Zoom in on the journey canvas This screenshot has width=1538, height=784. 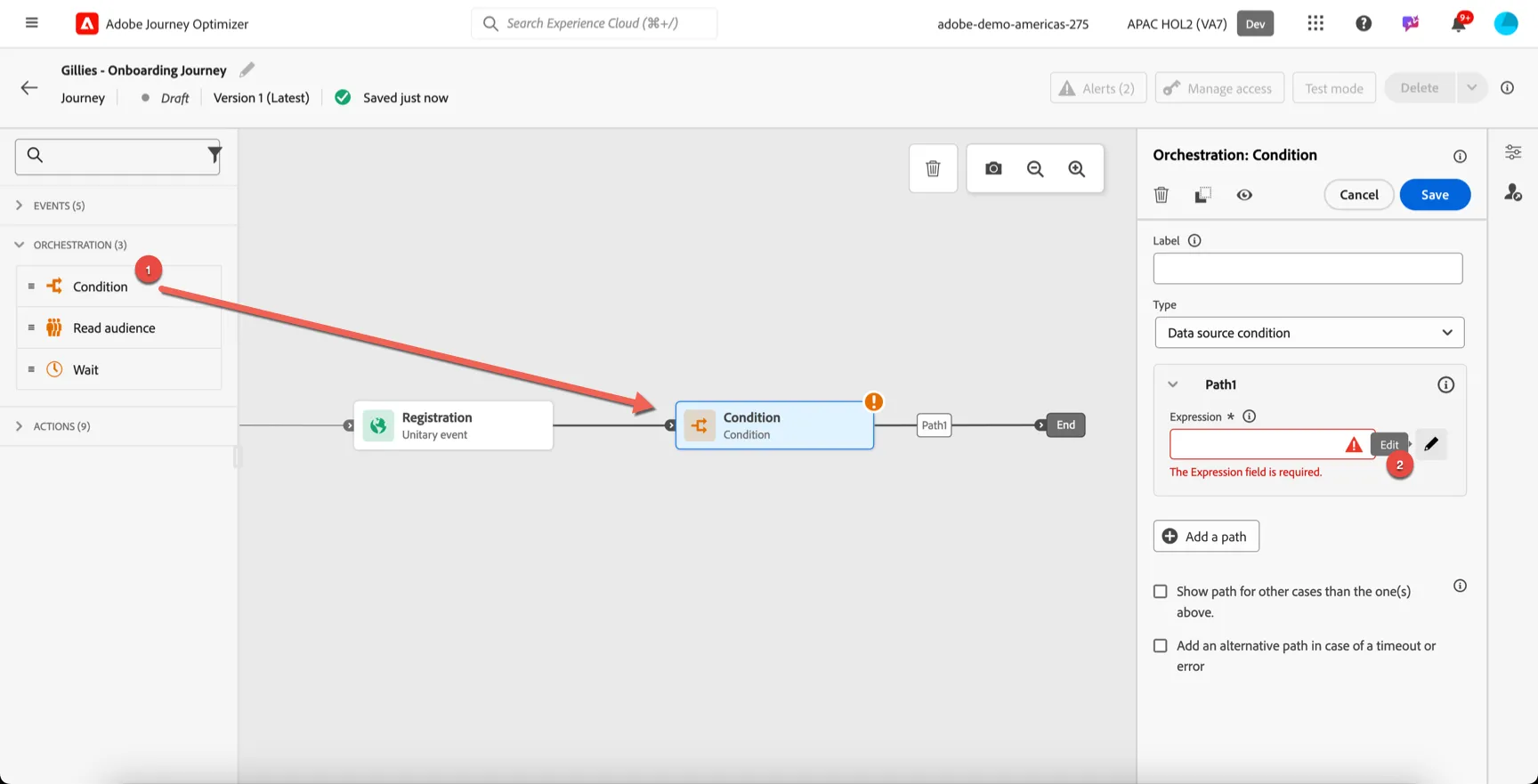point(1077,168)
